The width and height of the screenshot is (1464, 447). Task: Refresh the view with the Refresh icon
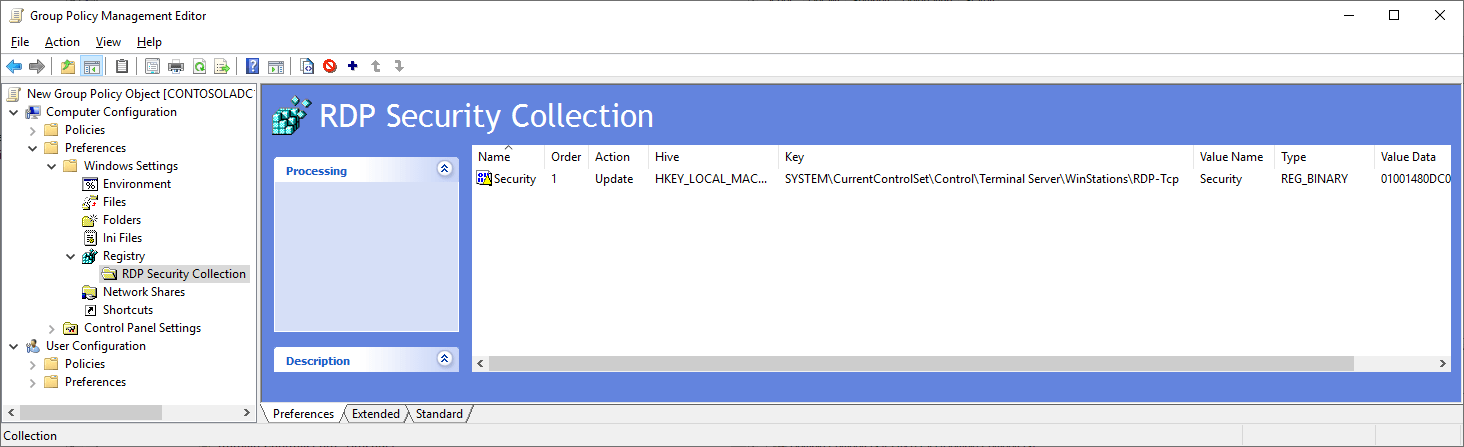point(199,66)
